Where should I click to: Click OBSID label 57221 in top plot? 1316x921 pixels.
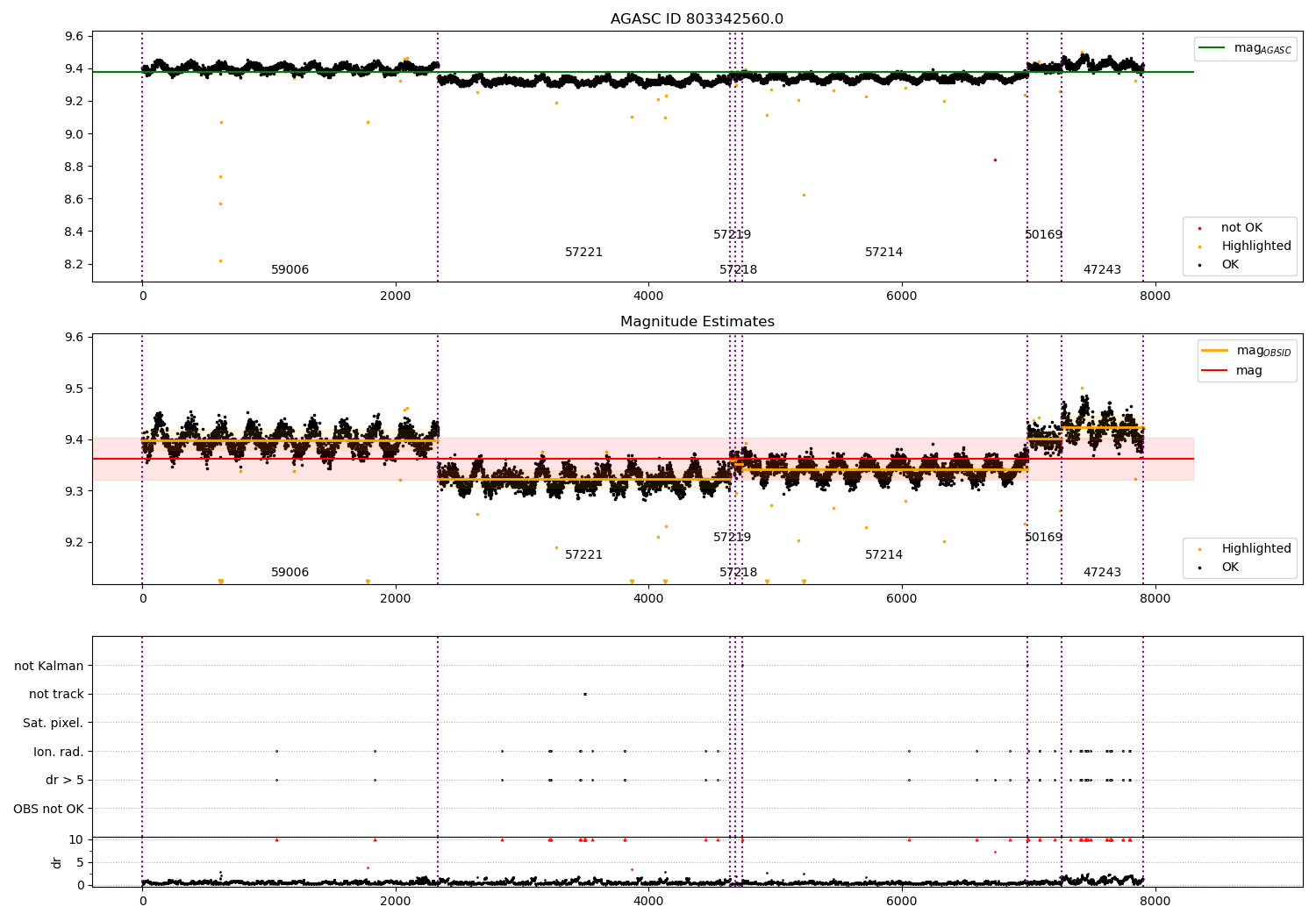coord(583,253)
